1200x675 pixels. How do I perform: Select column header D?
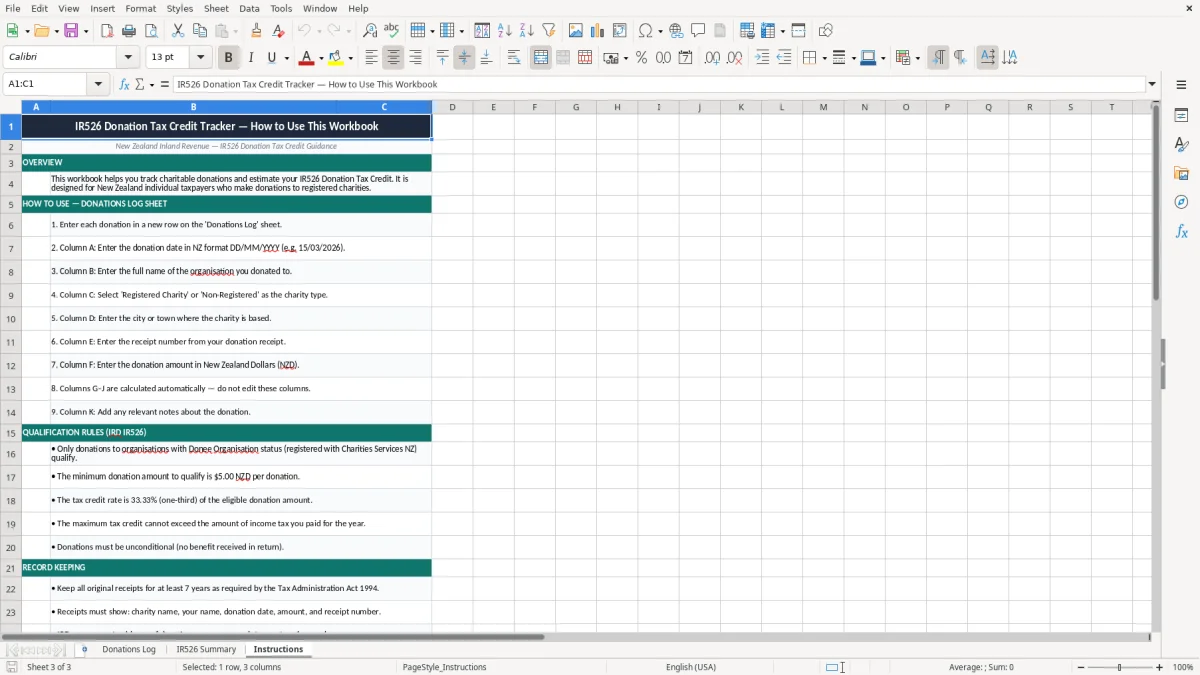pos(452,107)
